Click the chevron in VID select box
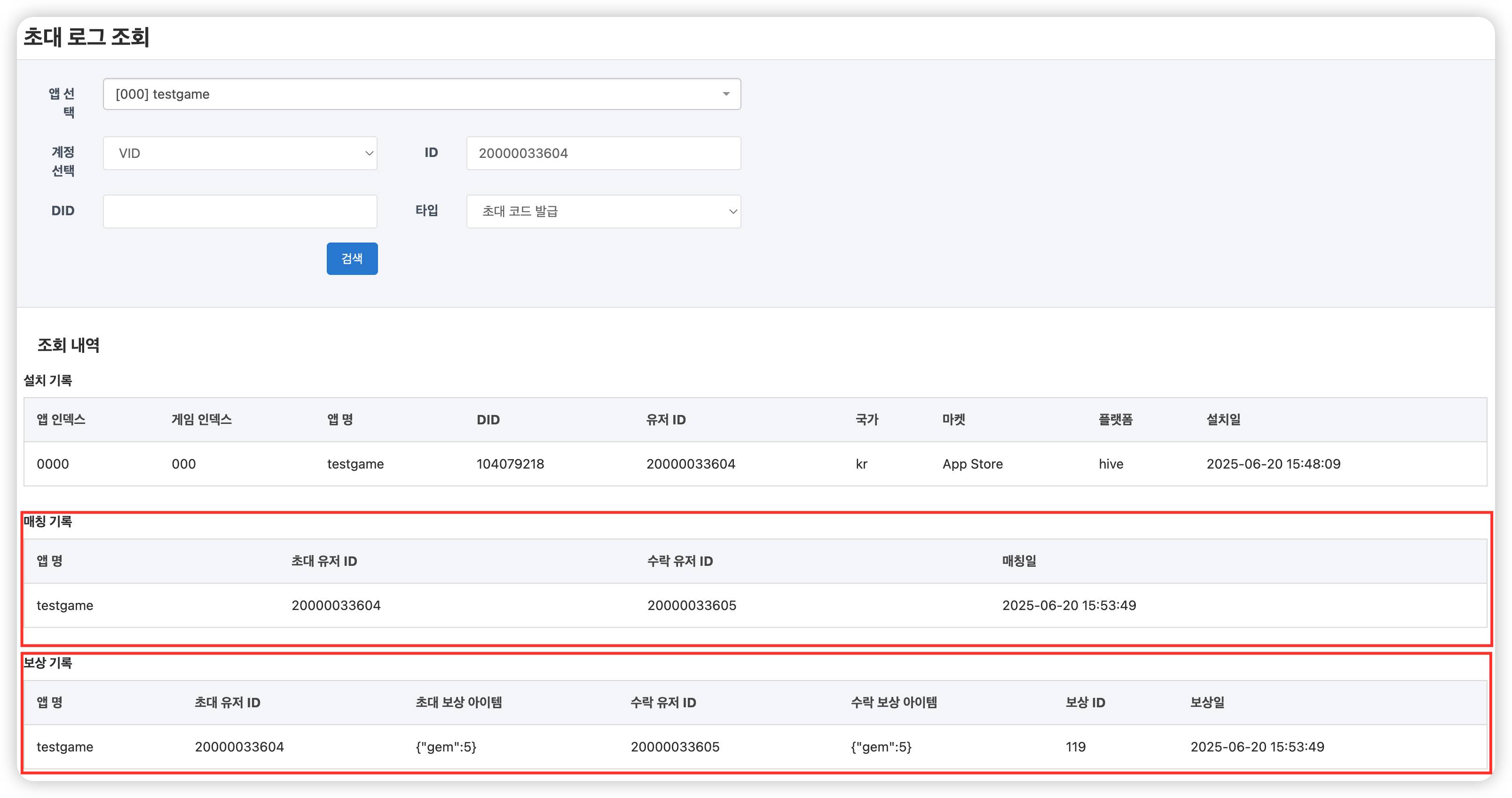 click(x=369, y=153)
